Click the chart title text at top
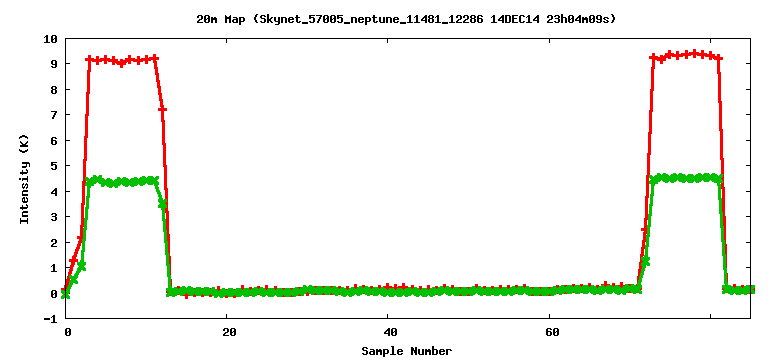Viewport: 768px width, 360px height. point(406,20)
